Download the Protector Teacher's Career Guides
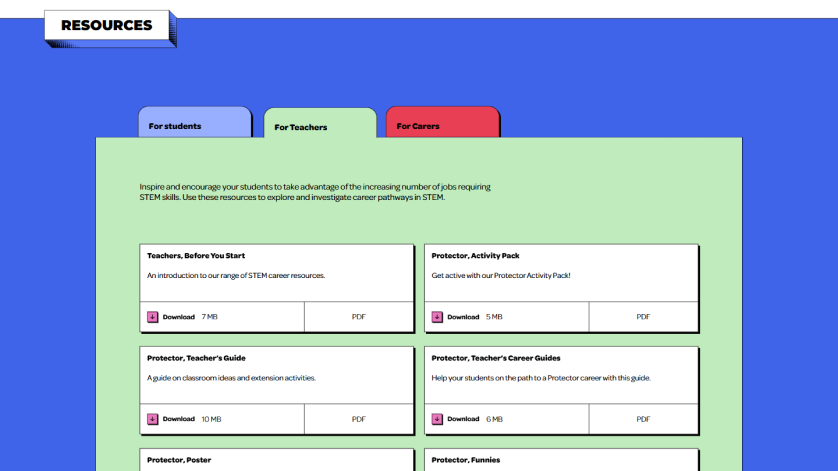Screen dimensions: 838x471 pos(463,419)
